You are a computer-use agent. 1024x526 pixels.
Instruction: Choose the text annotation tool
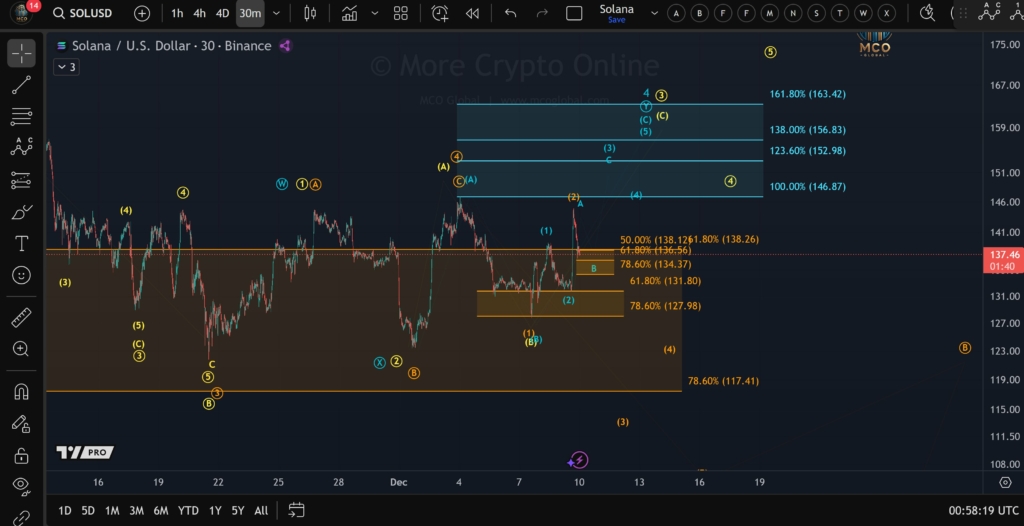(x=21, y=244)
